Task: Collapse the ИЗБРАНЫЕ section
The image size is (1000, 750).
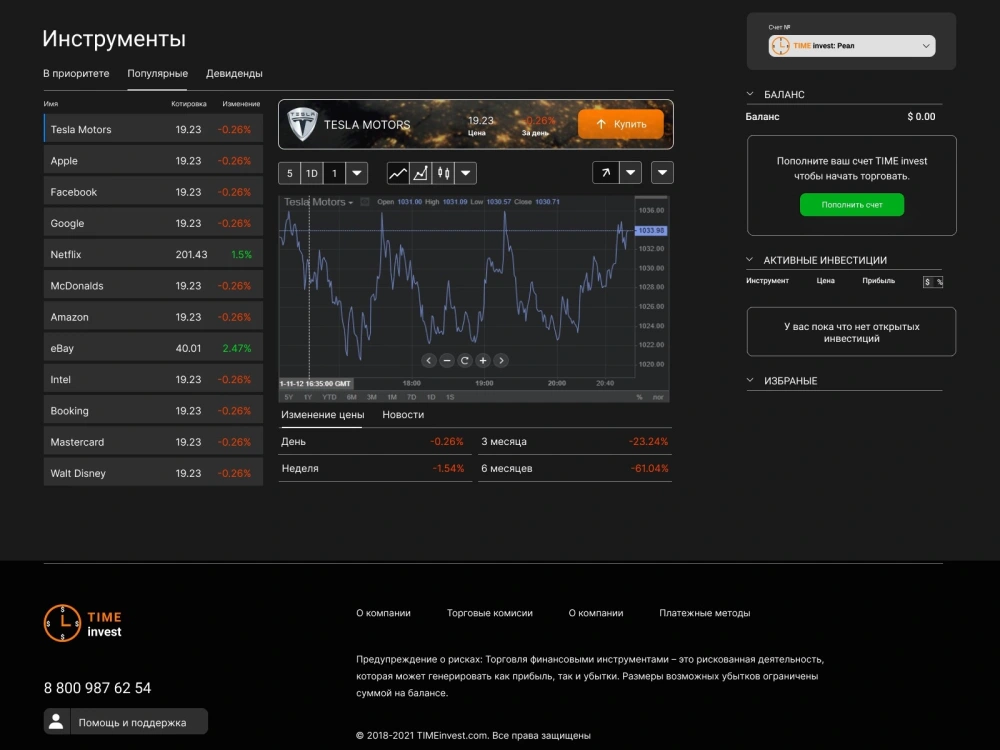Action: point(750,380)
